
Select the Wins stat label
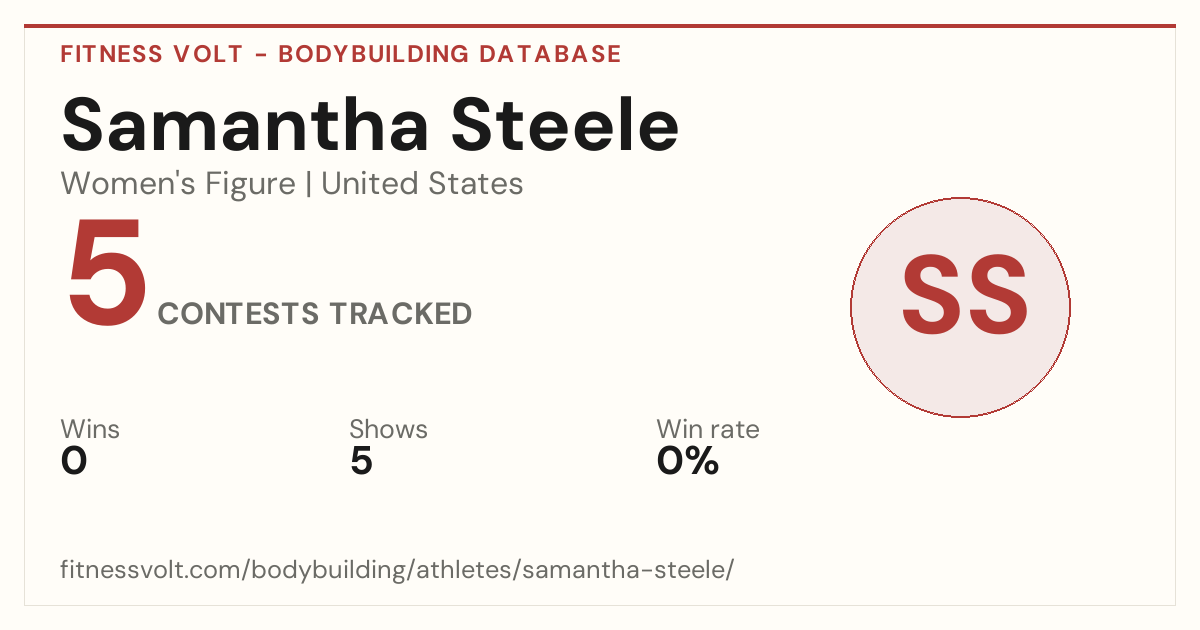(90, 430)
